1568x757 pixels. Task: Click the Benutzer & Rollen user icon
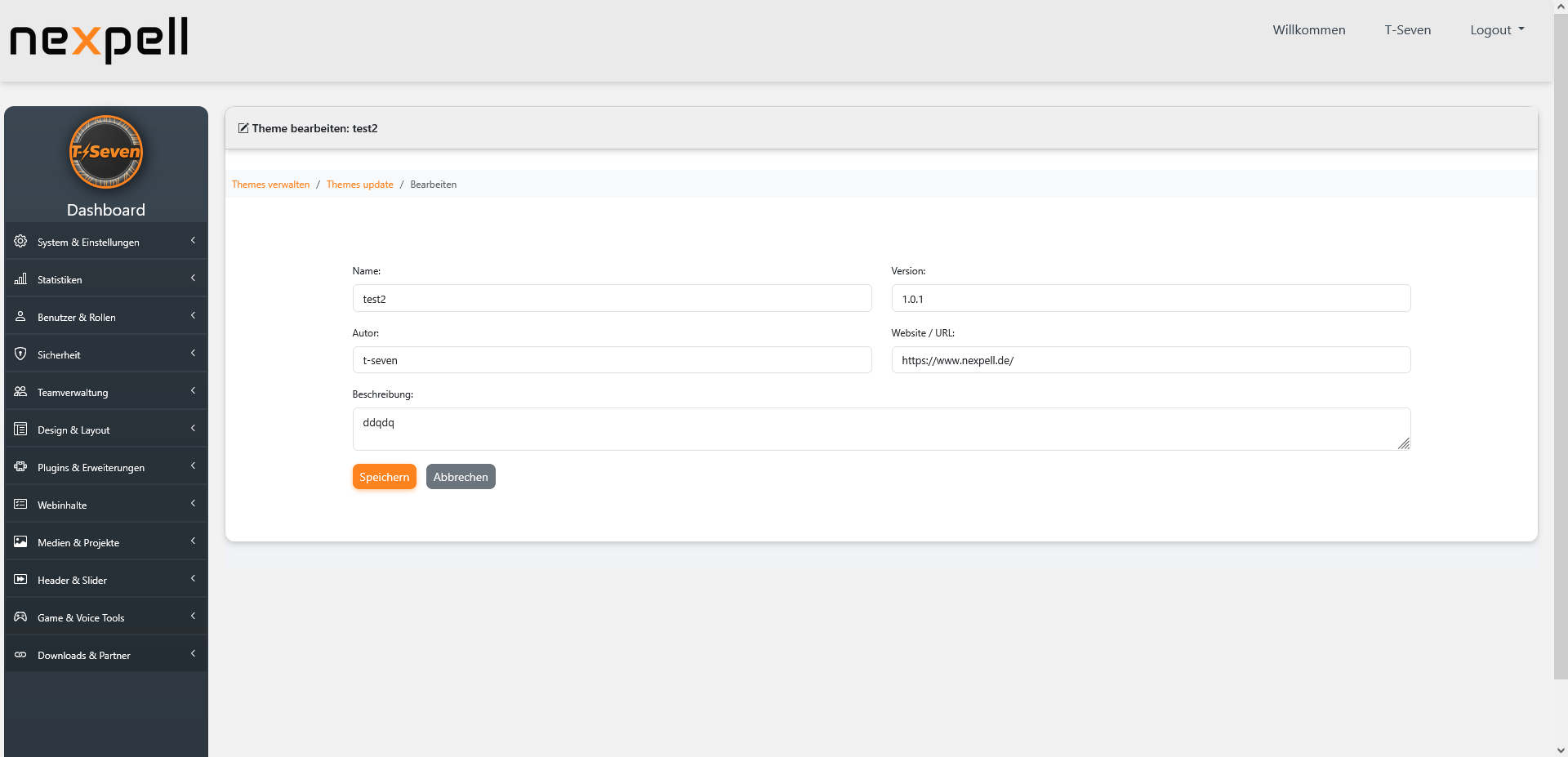[x=20, y=316]
